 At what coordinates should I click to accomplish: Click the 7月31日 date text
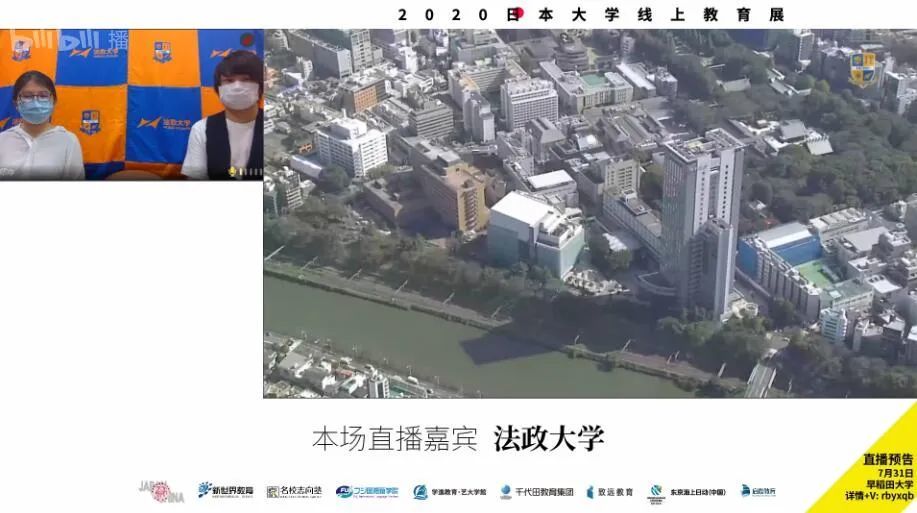(x=895, y=473)
